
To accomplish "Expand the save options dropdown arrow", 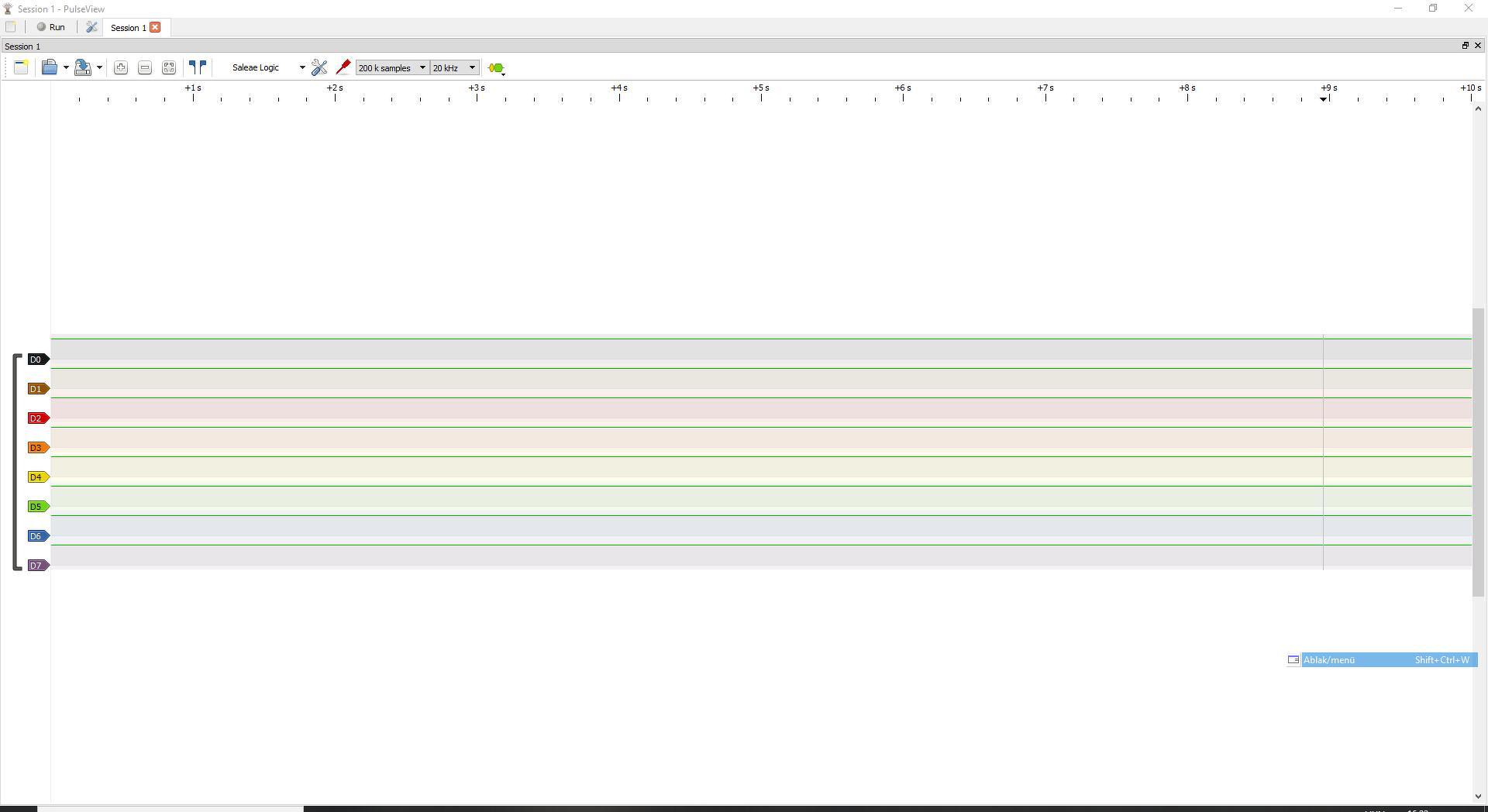I will (99, 67).
